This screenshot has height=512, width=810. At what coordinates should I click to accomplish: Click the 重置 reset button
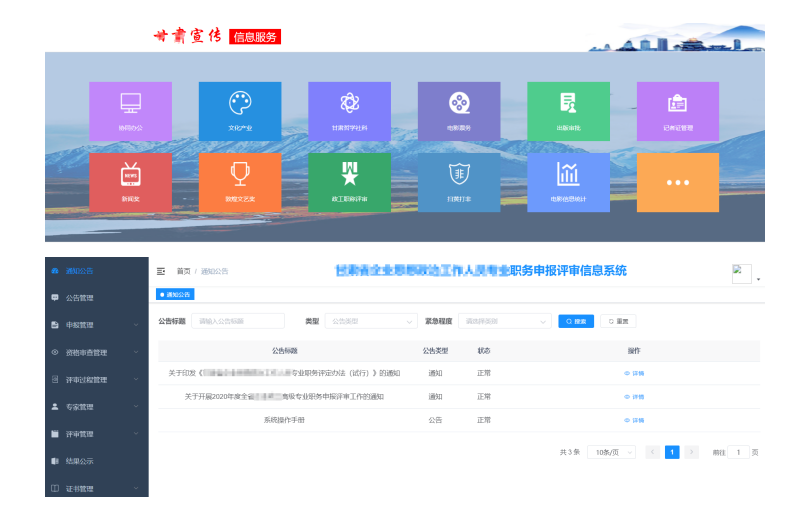617,321
